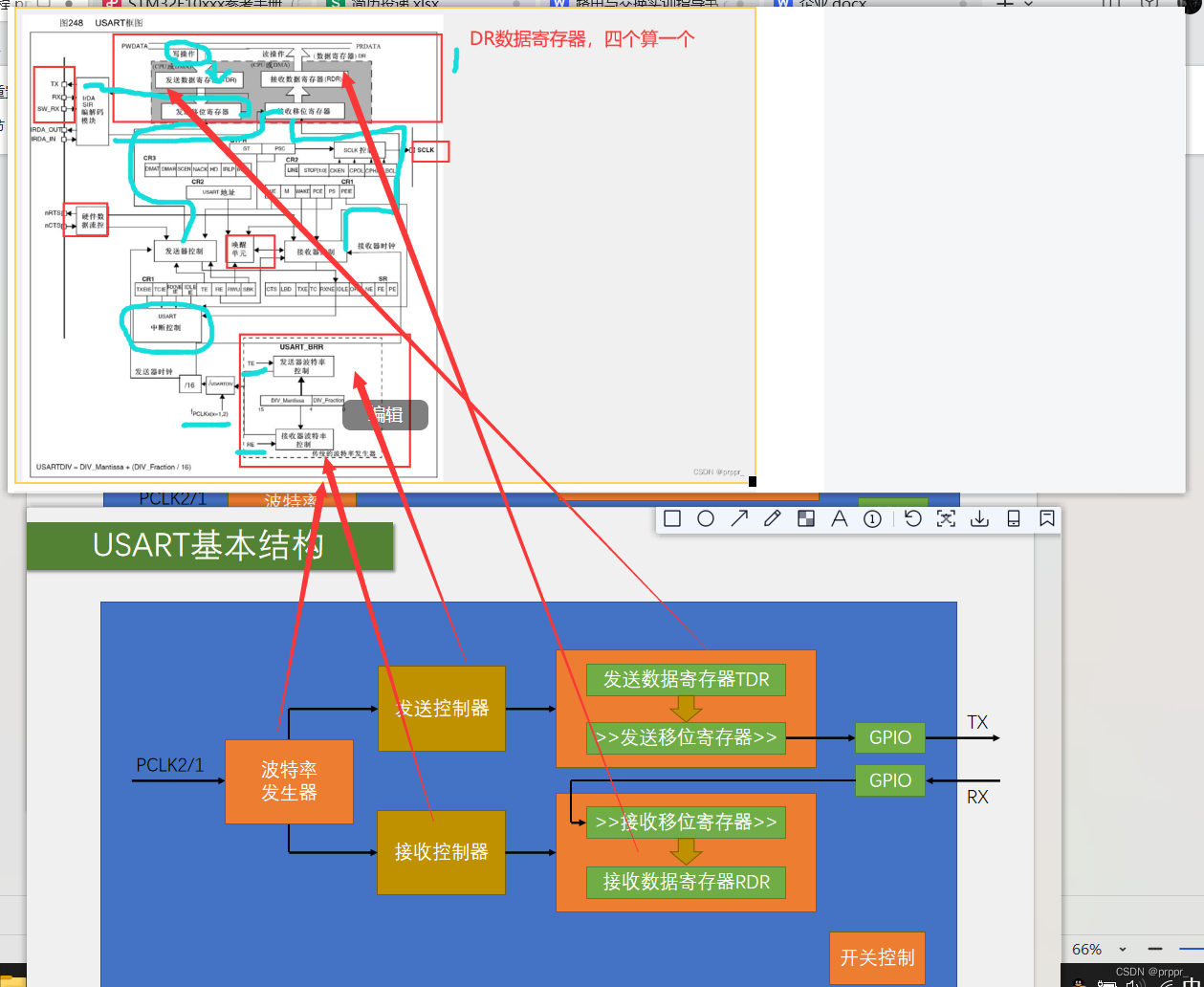Select the mosaic blur tool
The height and width of the screenshot is (987, 1204).
(805, 517)
